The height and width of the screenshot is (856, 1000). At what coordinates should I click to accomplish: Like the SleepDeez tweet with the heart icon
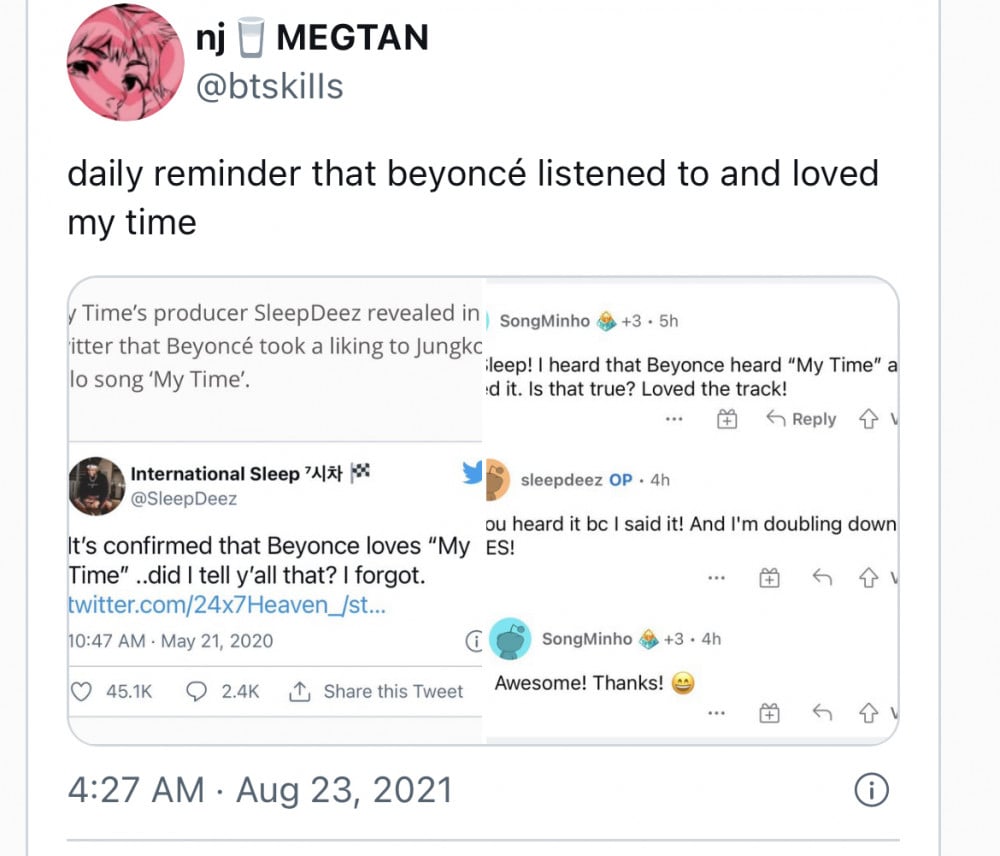point(84,691)
